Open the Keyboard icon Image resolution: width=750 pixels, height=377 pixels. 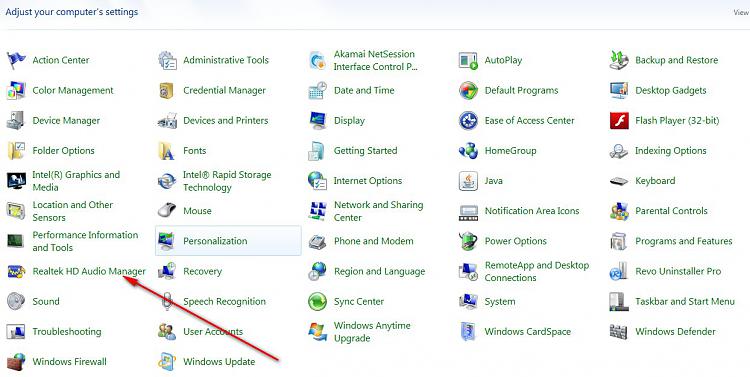619,181
